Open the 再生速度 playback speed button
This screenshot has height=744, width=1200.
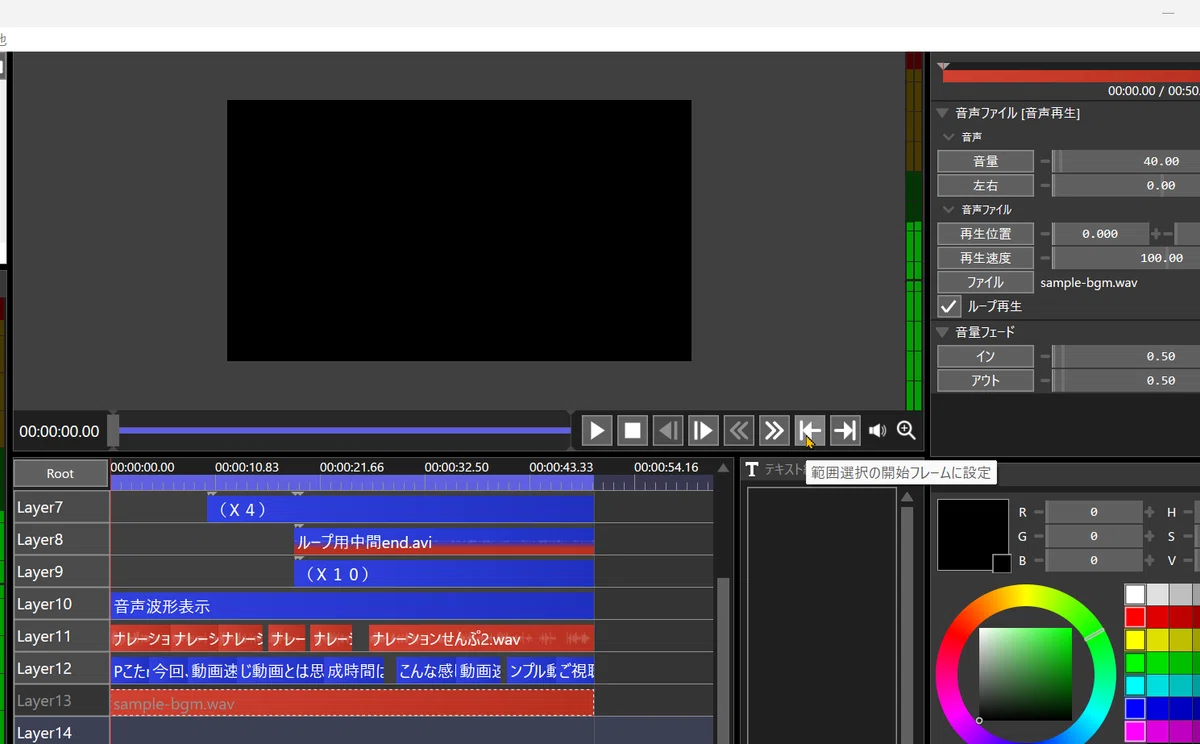pos(985,258)
